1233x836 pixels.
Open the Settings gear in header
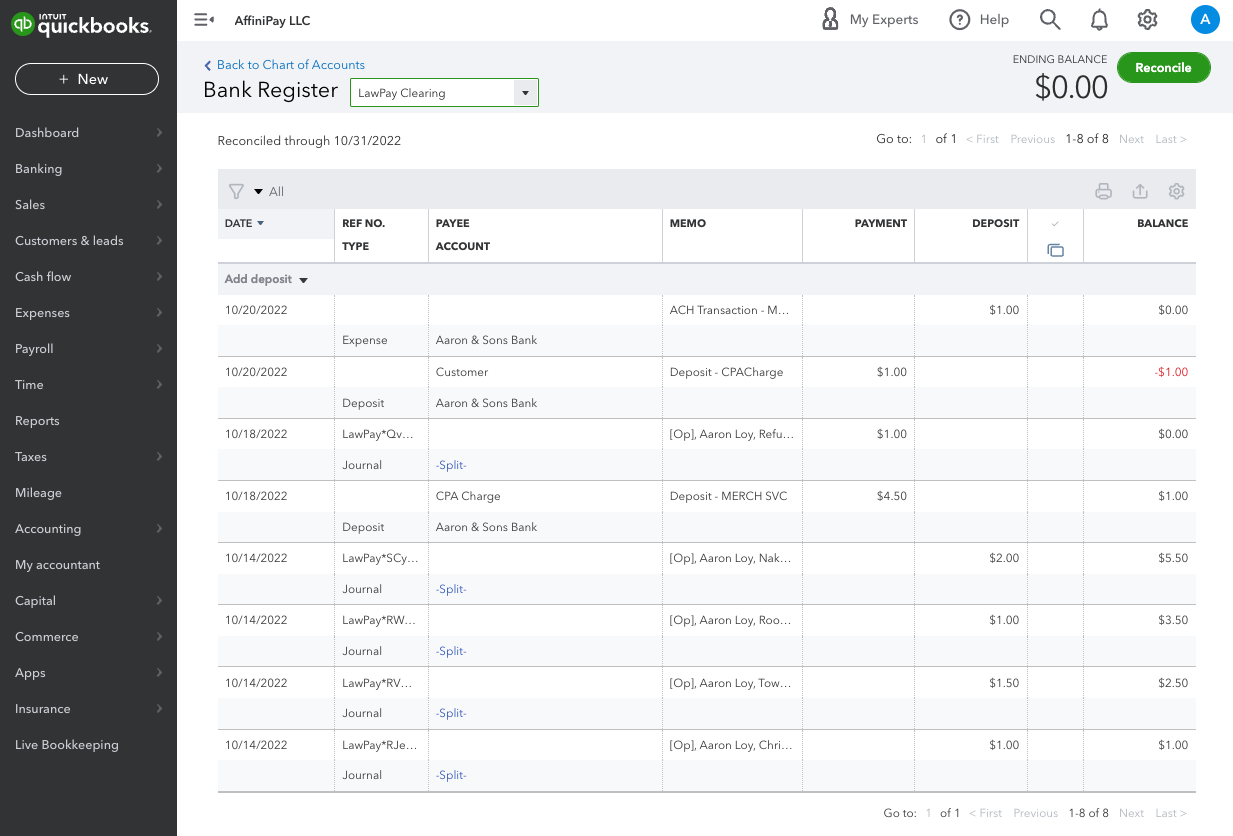point(1147,20)
